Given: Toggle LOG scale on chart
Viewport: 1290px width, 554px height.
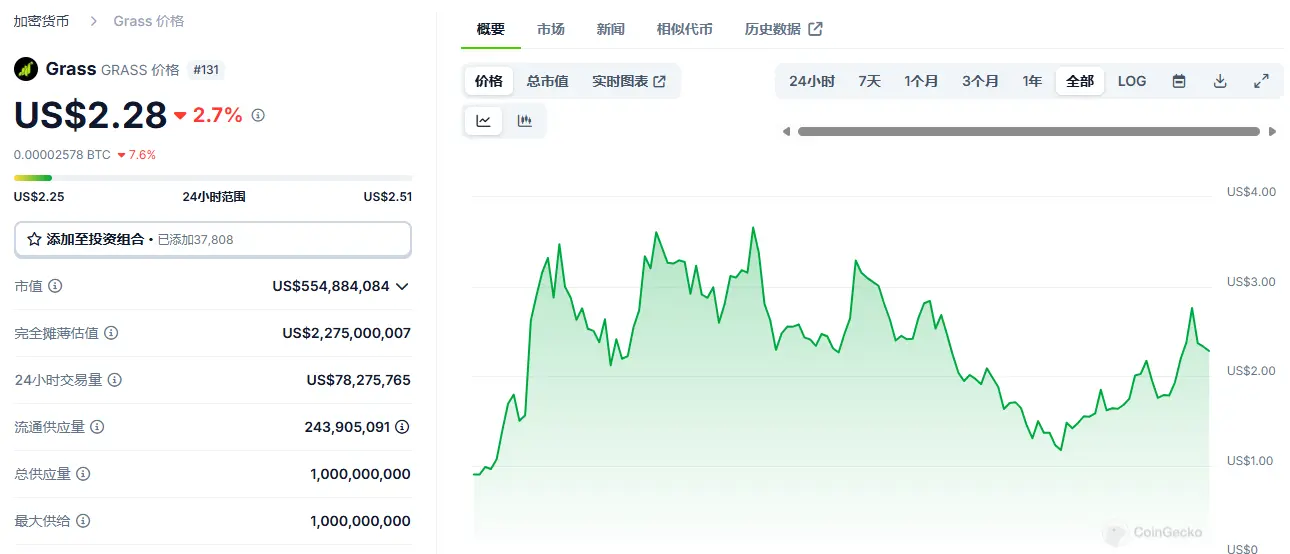Looking at the screenshot, I should coord(1132,81).
